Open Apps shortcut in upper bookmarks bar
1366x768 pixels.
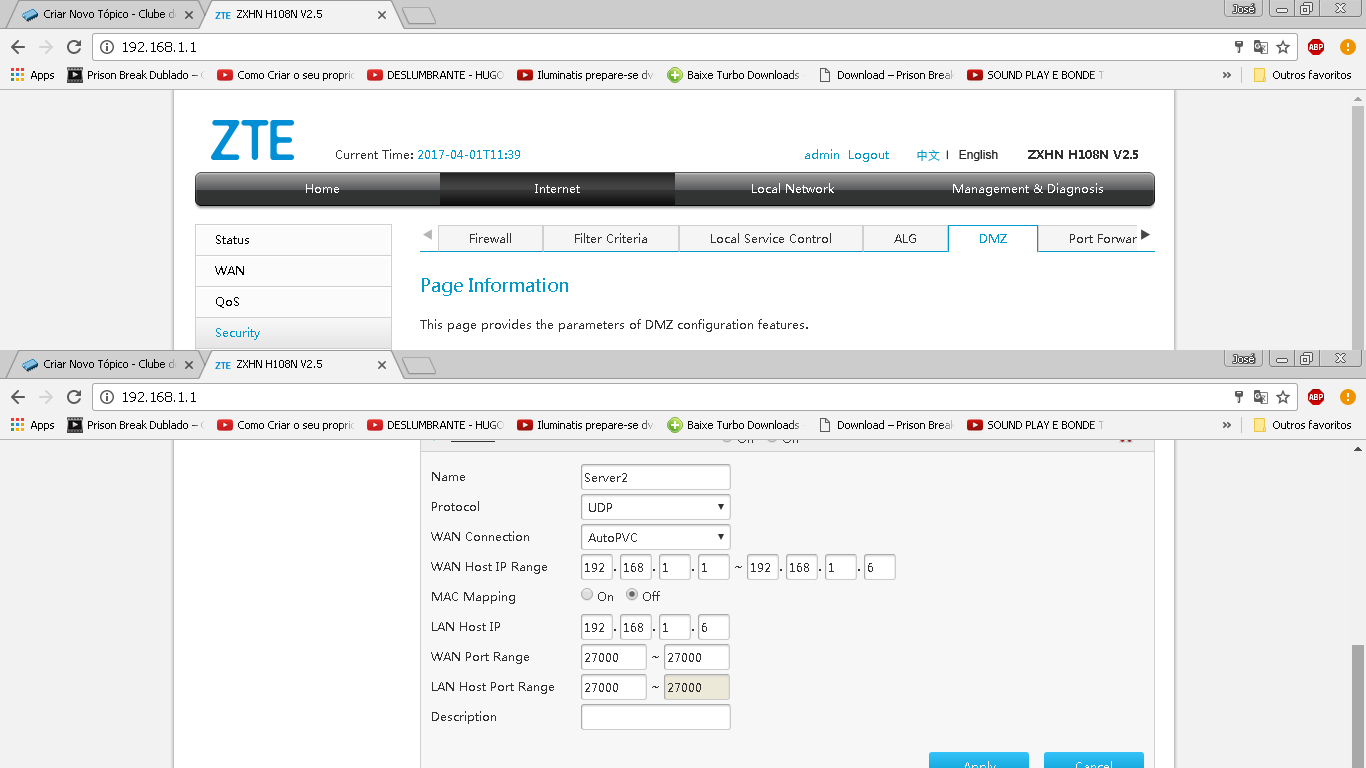pos(33,75)
